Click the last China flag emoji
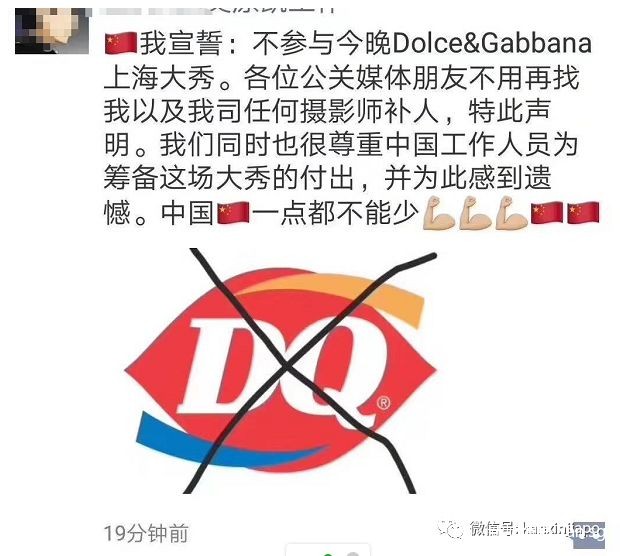Screen dimensions: 620x556 click(x=584, y=213)
